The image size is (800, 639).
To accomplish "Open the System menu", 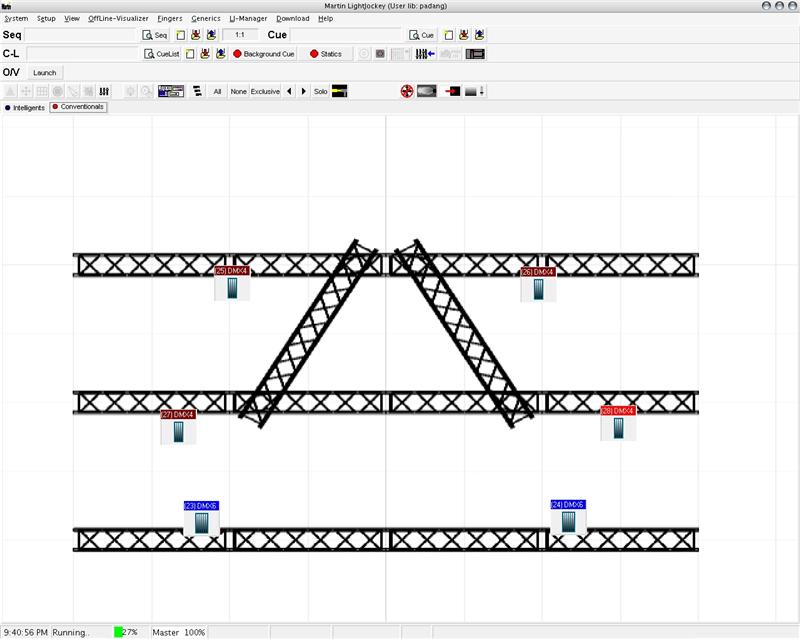I will point(16,18).
